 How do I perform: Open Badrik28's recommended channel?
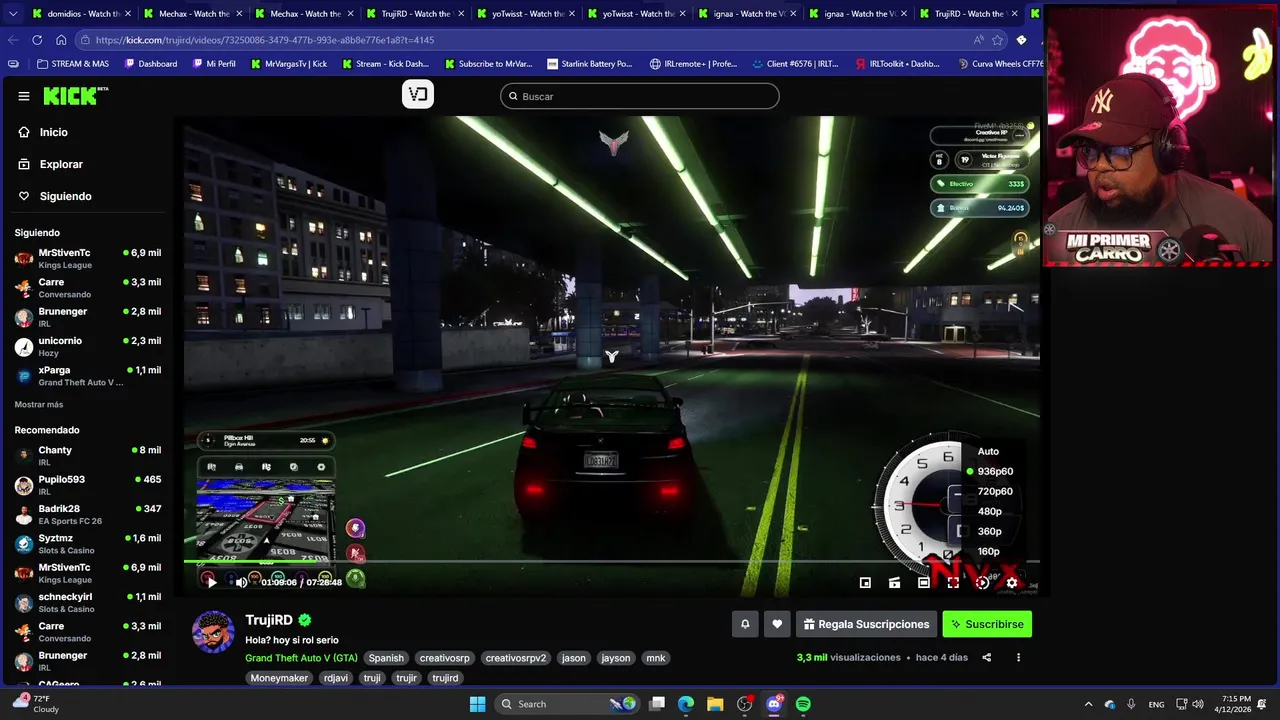point(87,514)
